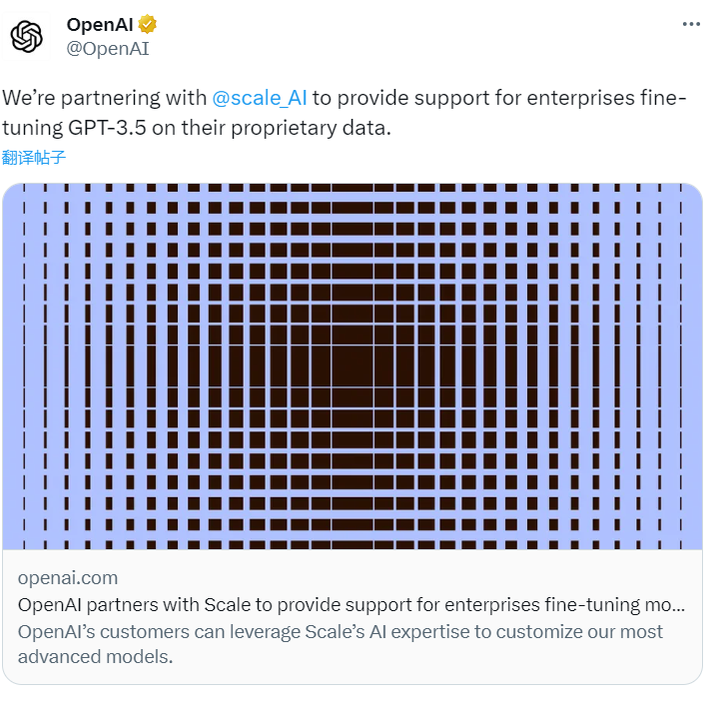Click the gold verified badge beside OpenAI
720x701 pixels.
tap(147, 24)
